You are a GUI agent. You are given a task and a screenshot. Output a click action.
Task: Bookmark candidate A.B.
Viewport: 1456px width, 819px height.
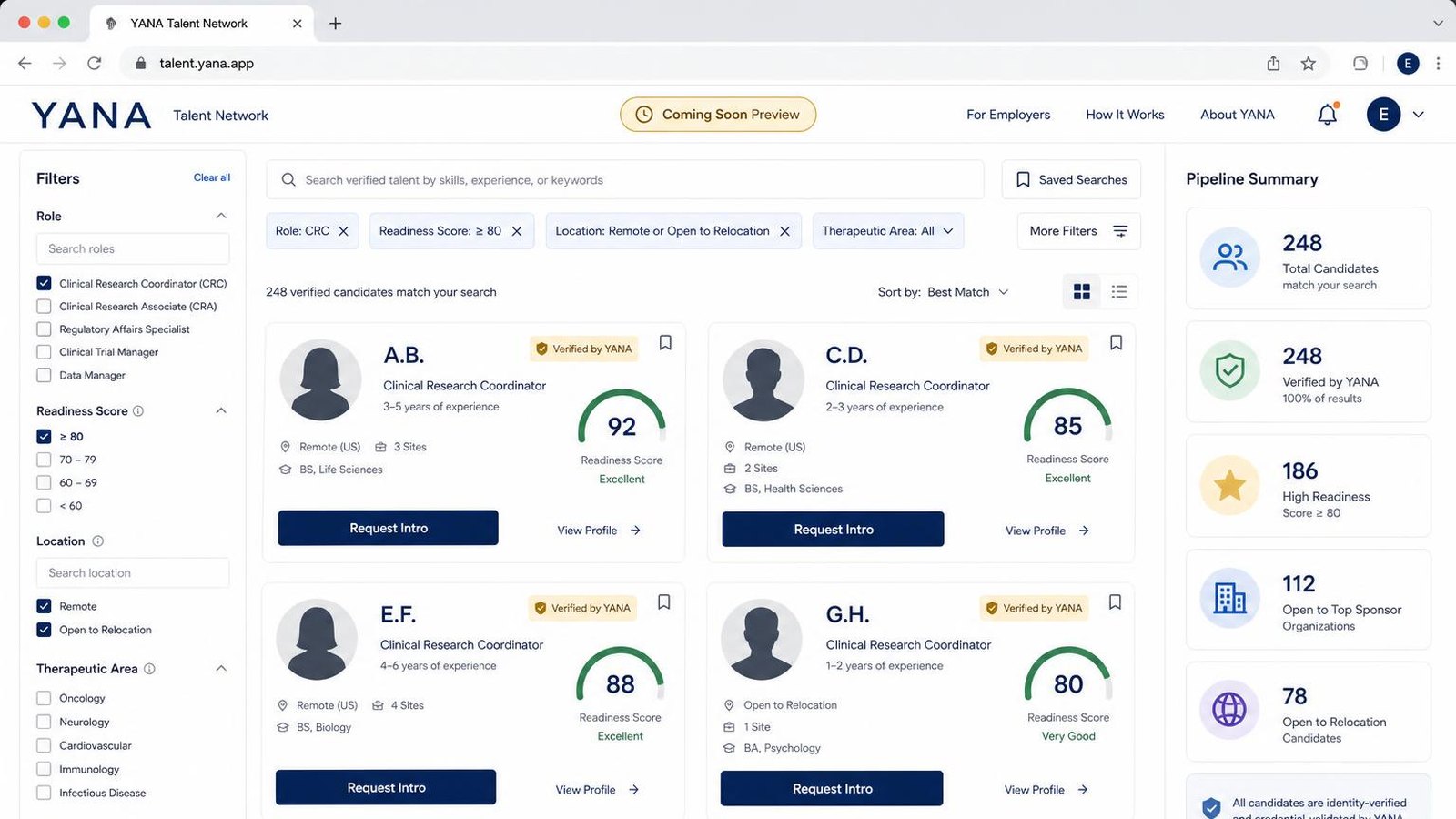point(665,342)
